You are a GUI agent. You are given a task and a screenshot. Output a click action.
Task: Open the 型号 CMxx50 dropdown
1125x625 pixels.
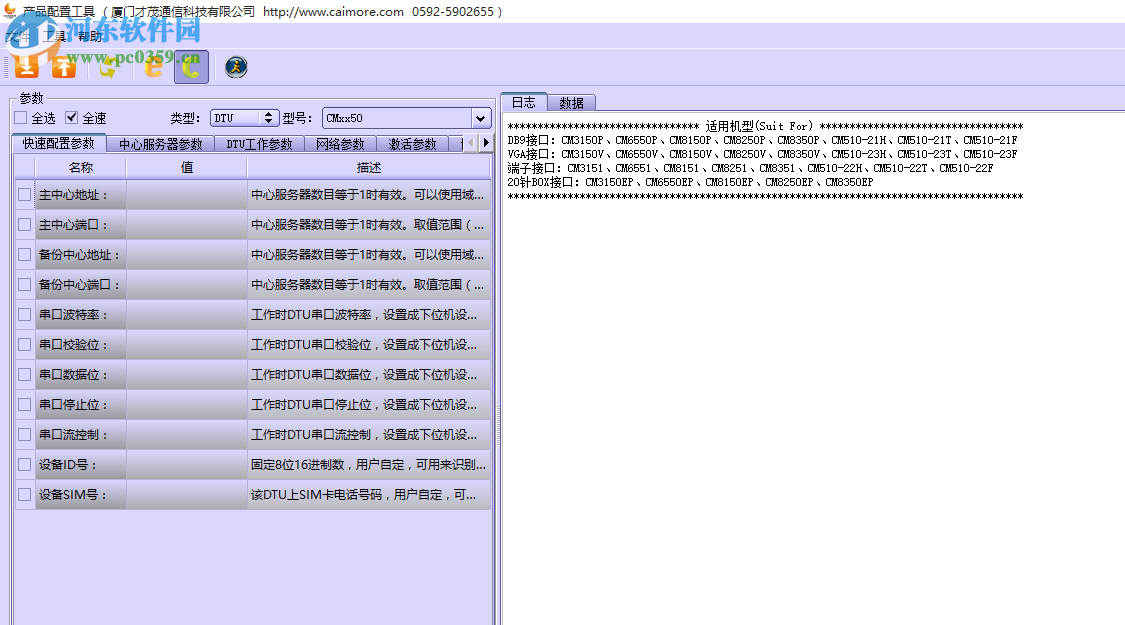(481, 117)
